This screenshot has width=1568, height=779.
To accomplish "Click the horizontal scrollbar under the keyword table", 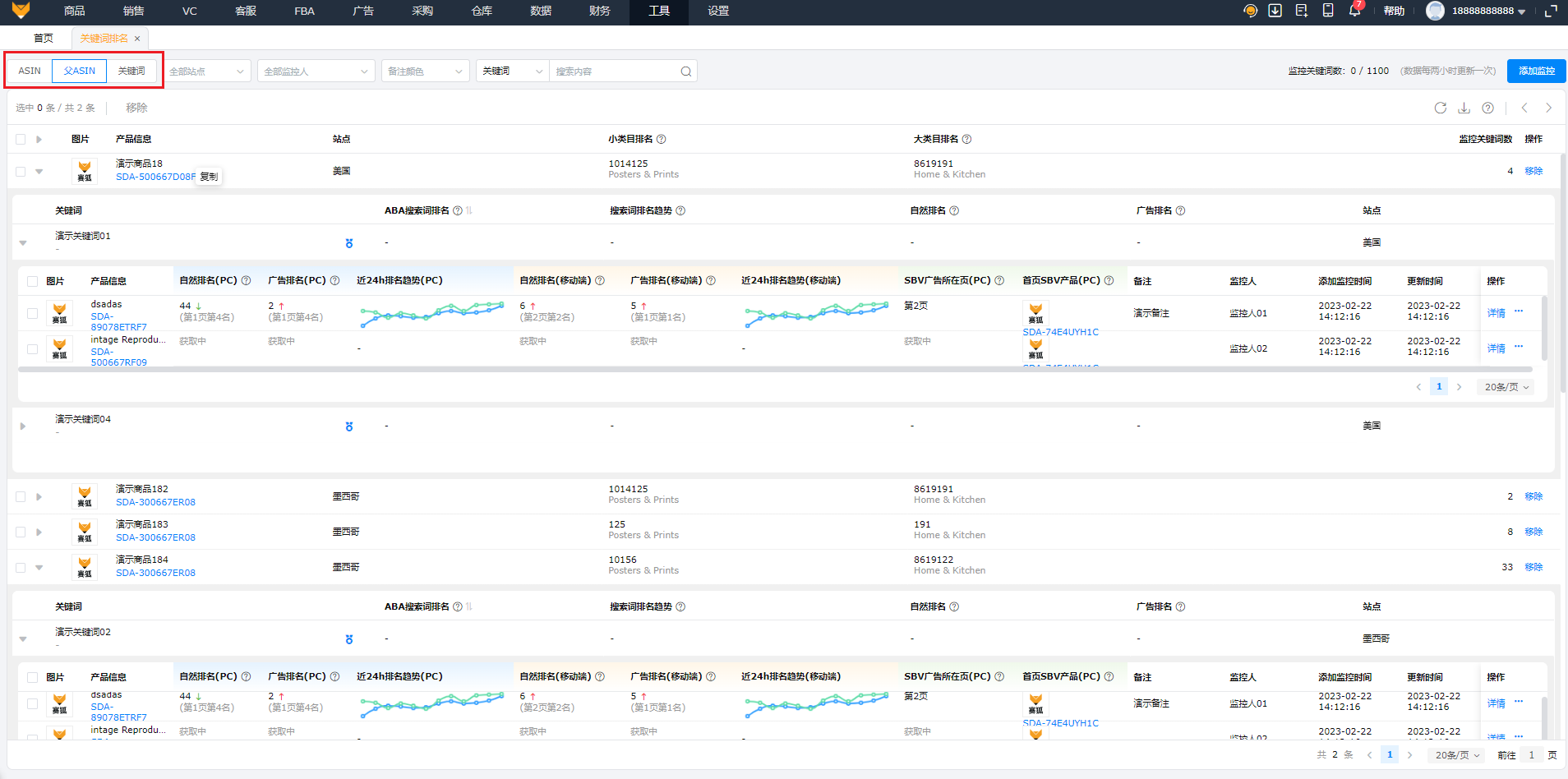I will [774, 370].
